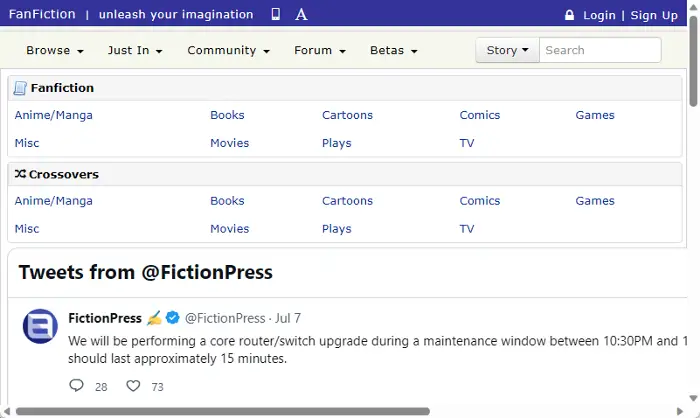Click the Sign Up link
This screenshot has width=700, height=418.
(x=654, y=15)
